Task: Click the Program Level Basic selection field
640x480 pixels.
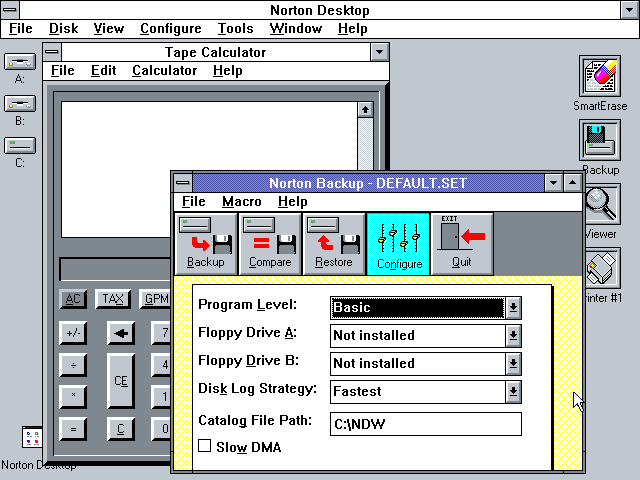Action: [x=418, y=307]
